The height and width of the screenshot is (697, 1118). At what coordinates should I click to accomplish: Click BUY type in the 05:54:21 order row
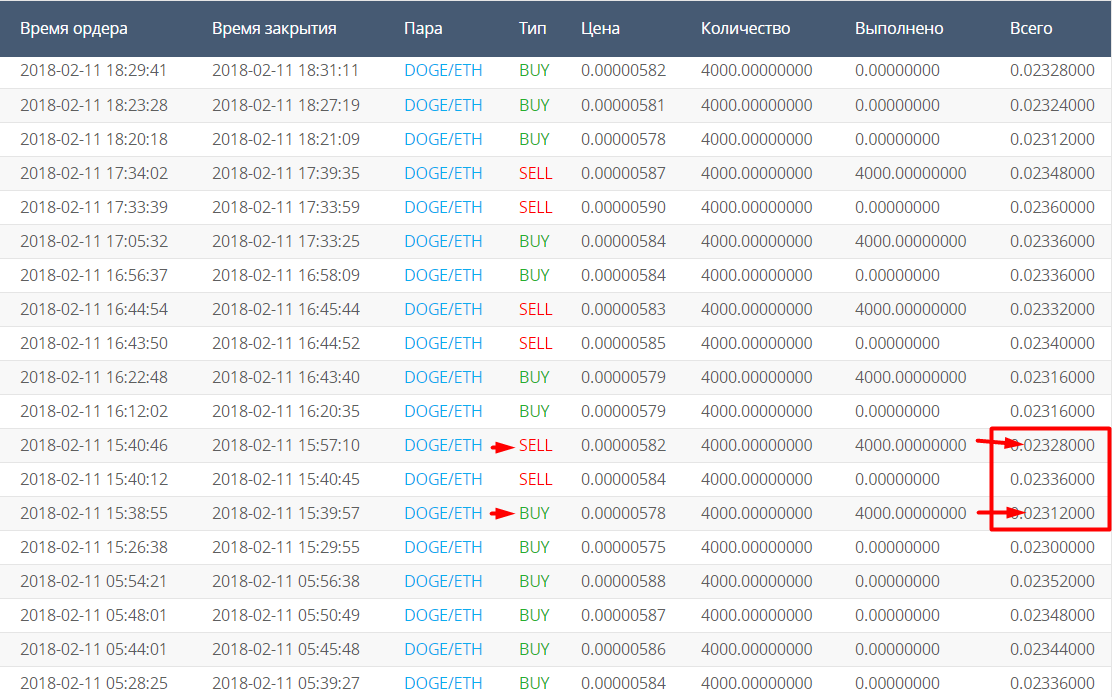click(534, 582)
